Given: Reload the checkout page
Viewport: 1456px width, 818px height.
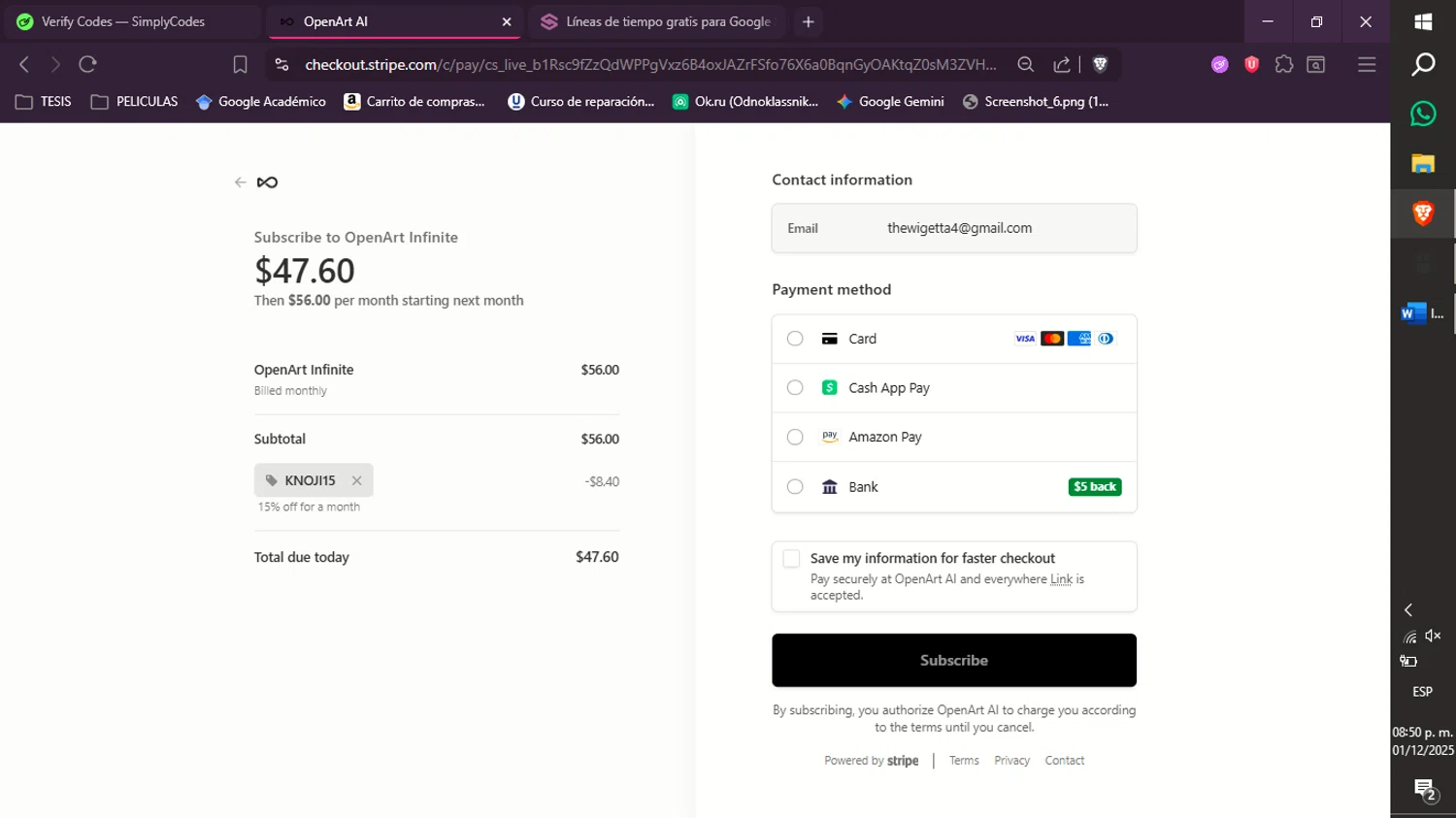Looking at the screenshot, I should coord(87,64).
